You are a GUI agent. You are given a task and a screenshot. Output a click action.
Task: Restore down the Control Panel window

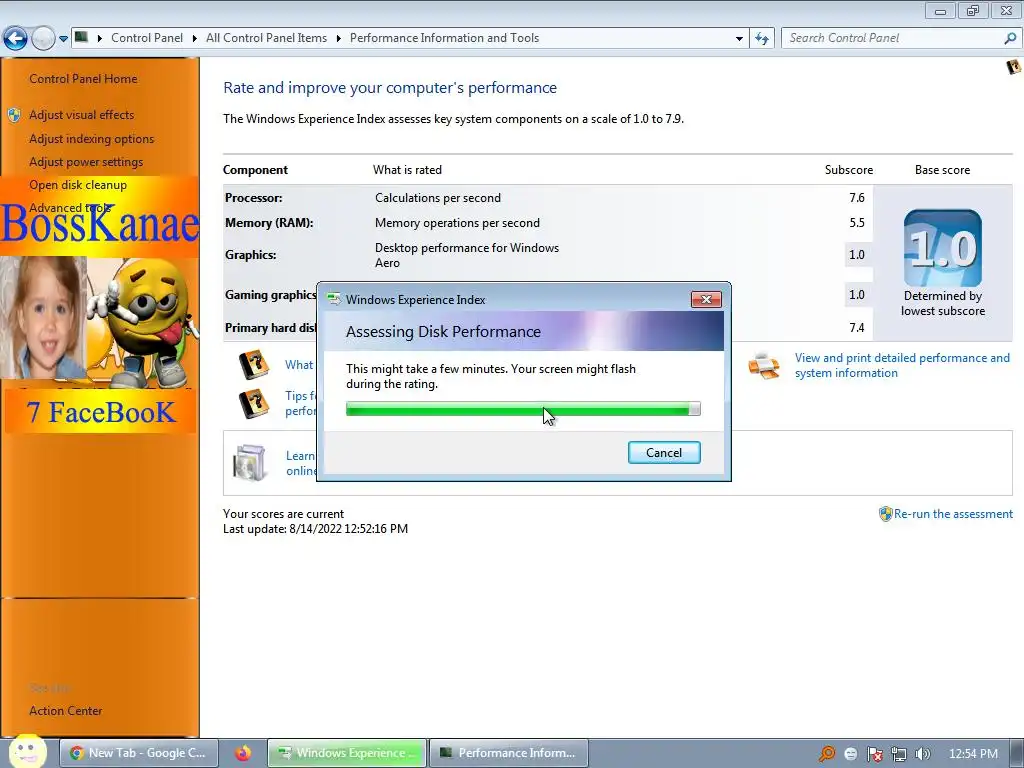(x=973, y=10)
